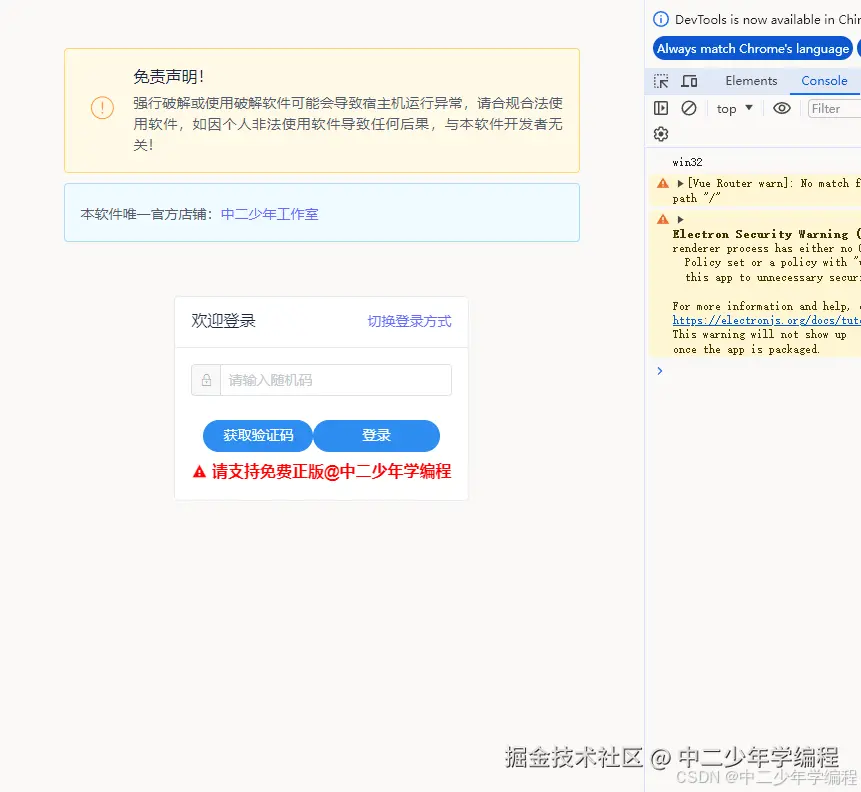Expand the Electron Security Warning details
This screenshot has height=792, width=861.
tap(678, 219)
